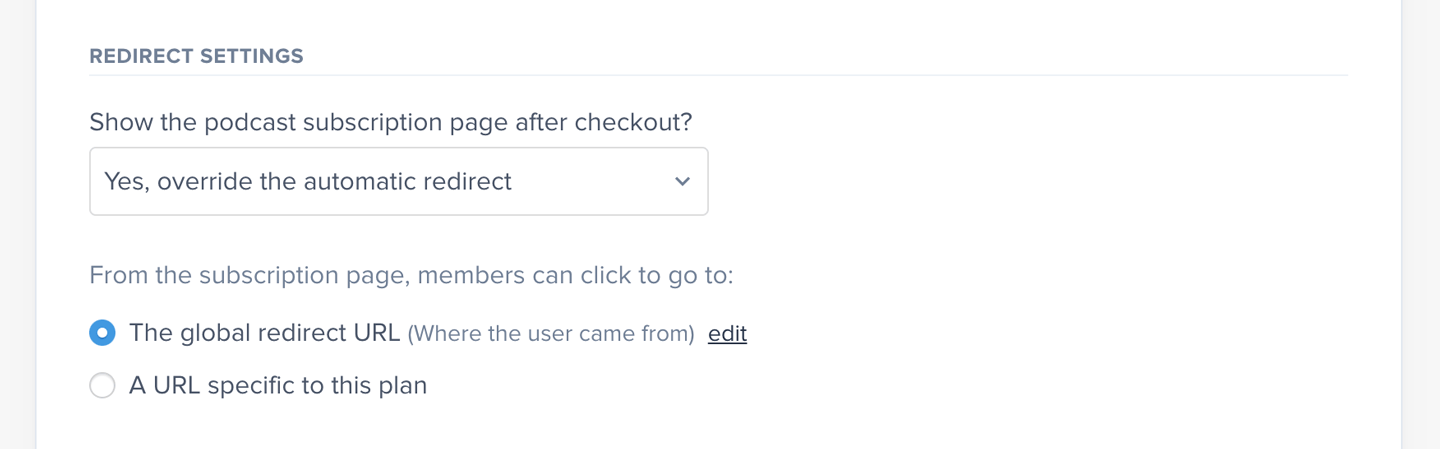Click the blank white area right of dropdown
Screen dimensions: 1440x449
click(x=1000, y=182)
